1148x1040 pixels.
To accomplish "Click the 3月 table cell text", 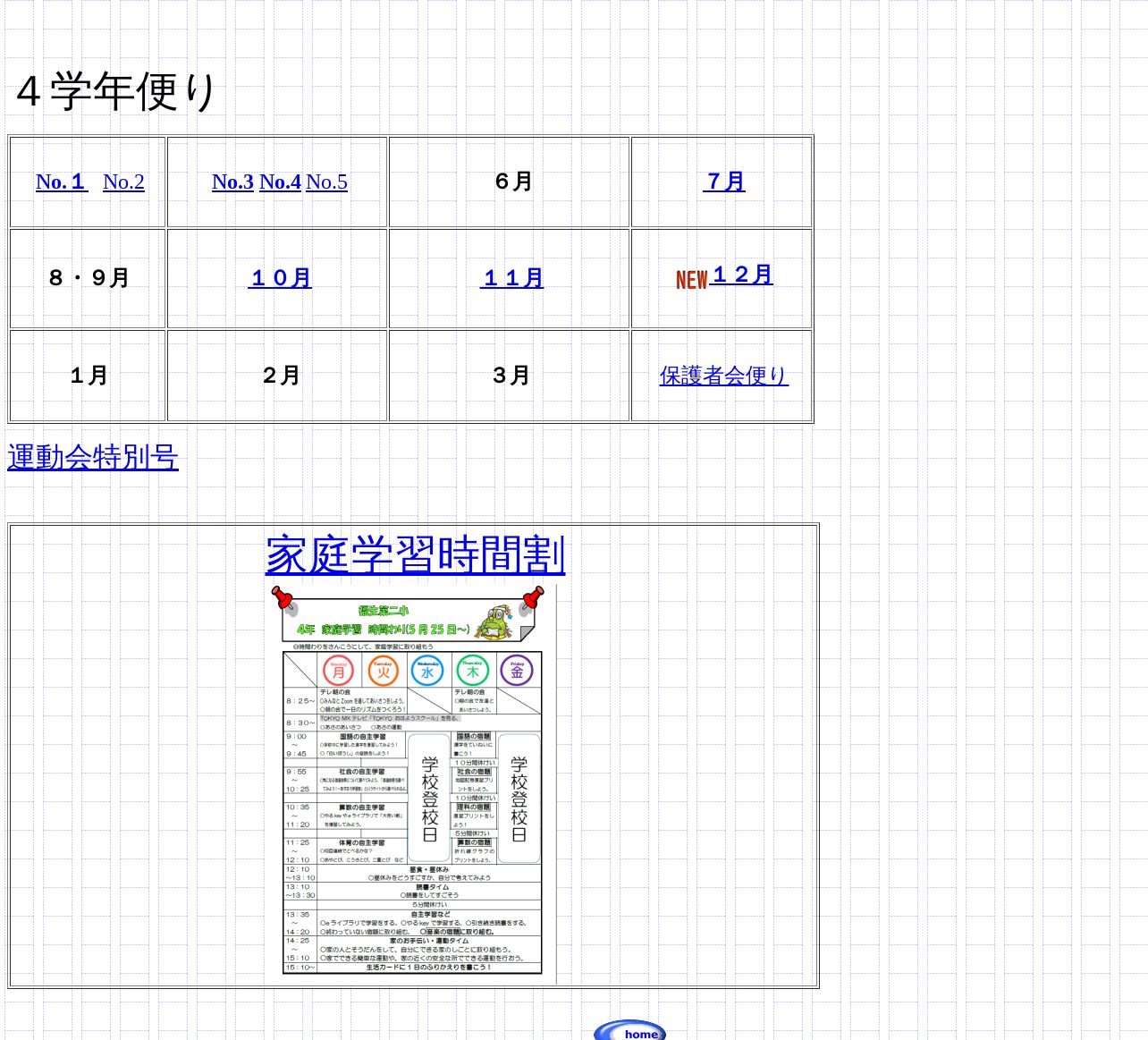I will pos(511,376).
